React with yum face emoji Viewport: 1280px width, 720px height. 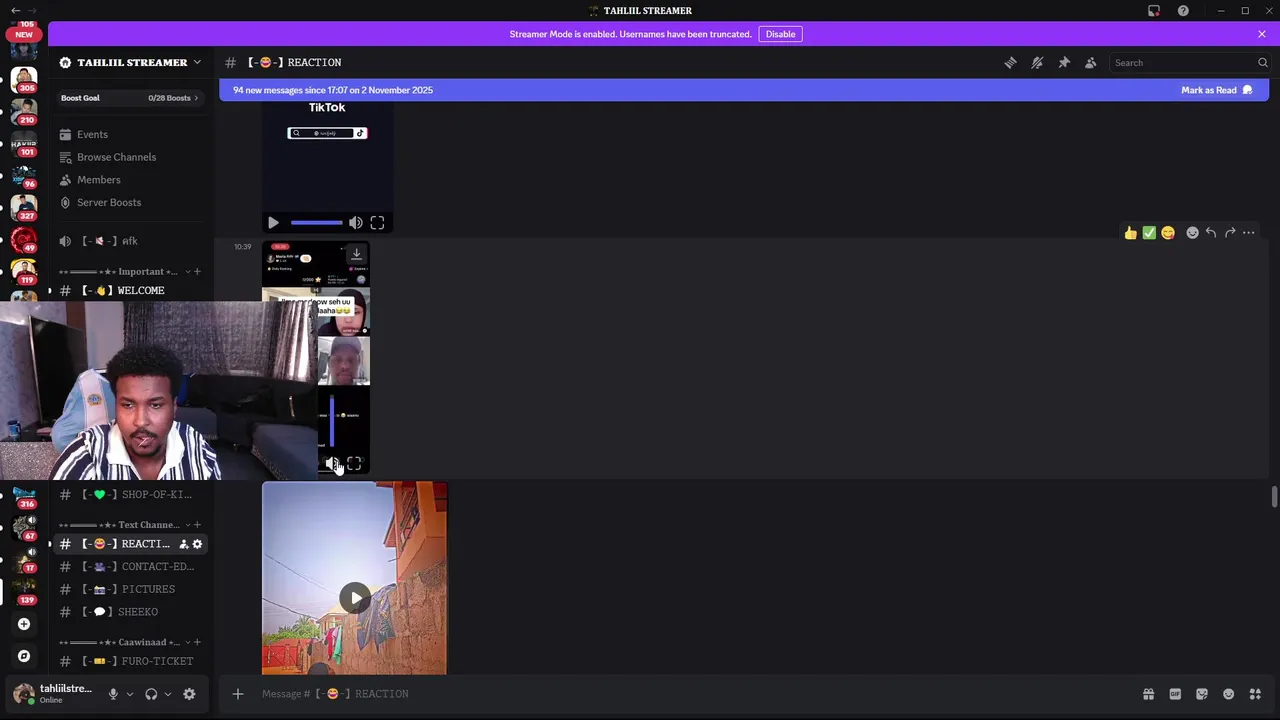pos(1168,233)
